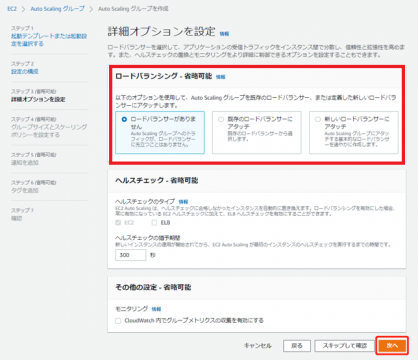Enable CloudWatch group metrics collection checkbox
This screenshot has height=360, width=418.
point(118,321)
